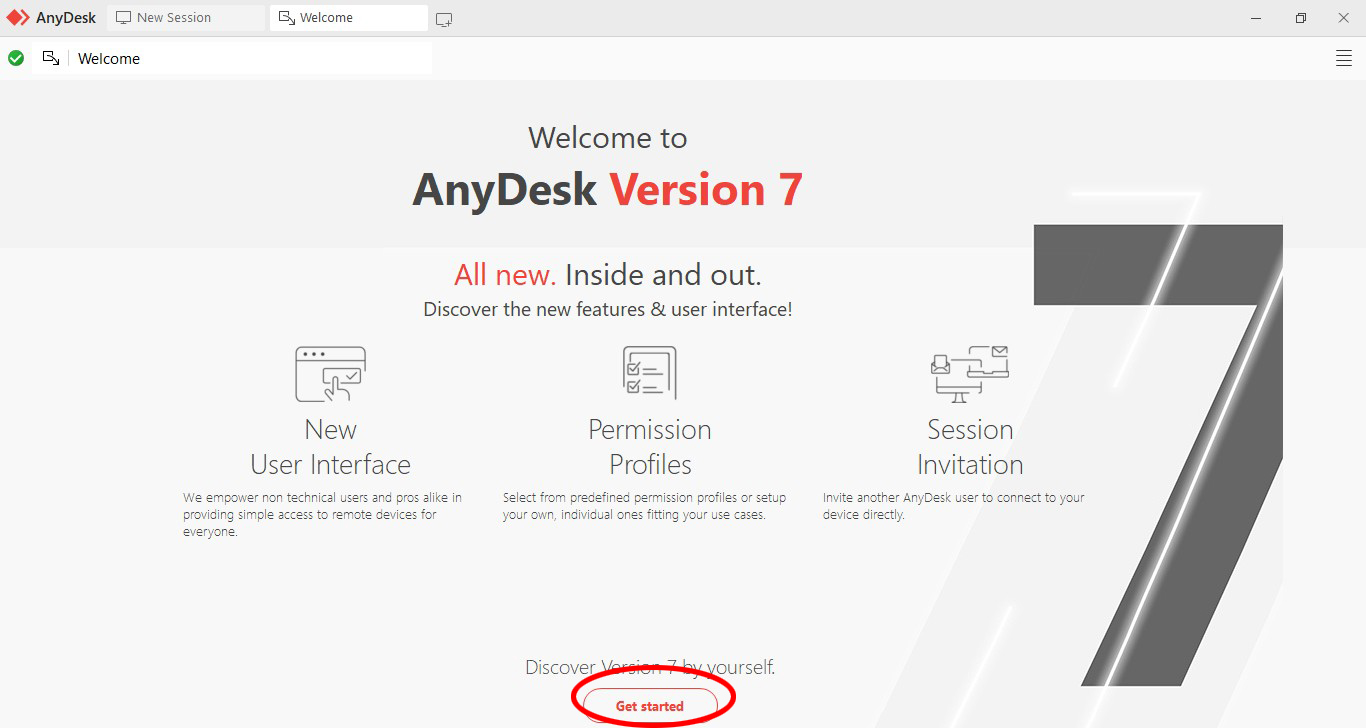
Task: Minimize the AnyDesk window
Action: point(1256,18)
